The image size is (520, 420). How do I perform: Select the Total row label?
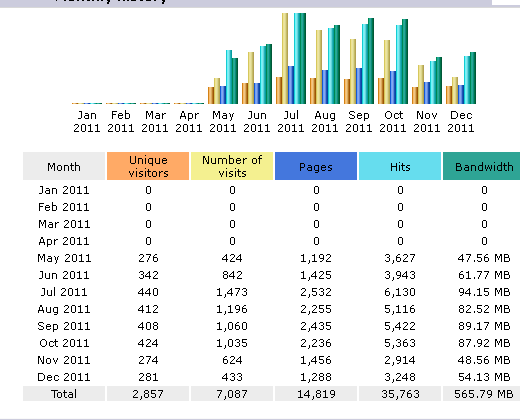pyautogui.click(x=64, y=394)
